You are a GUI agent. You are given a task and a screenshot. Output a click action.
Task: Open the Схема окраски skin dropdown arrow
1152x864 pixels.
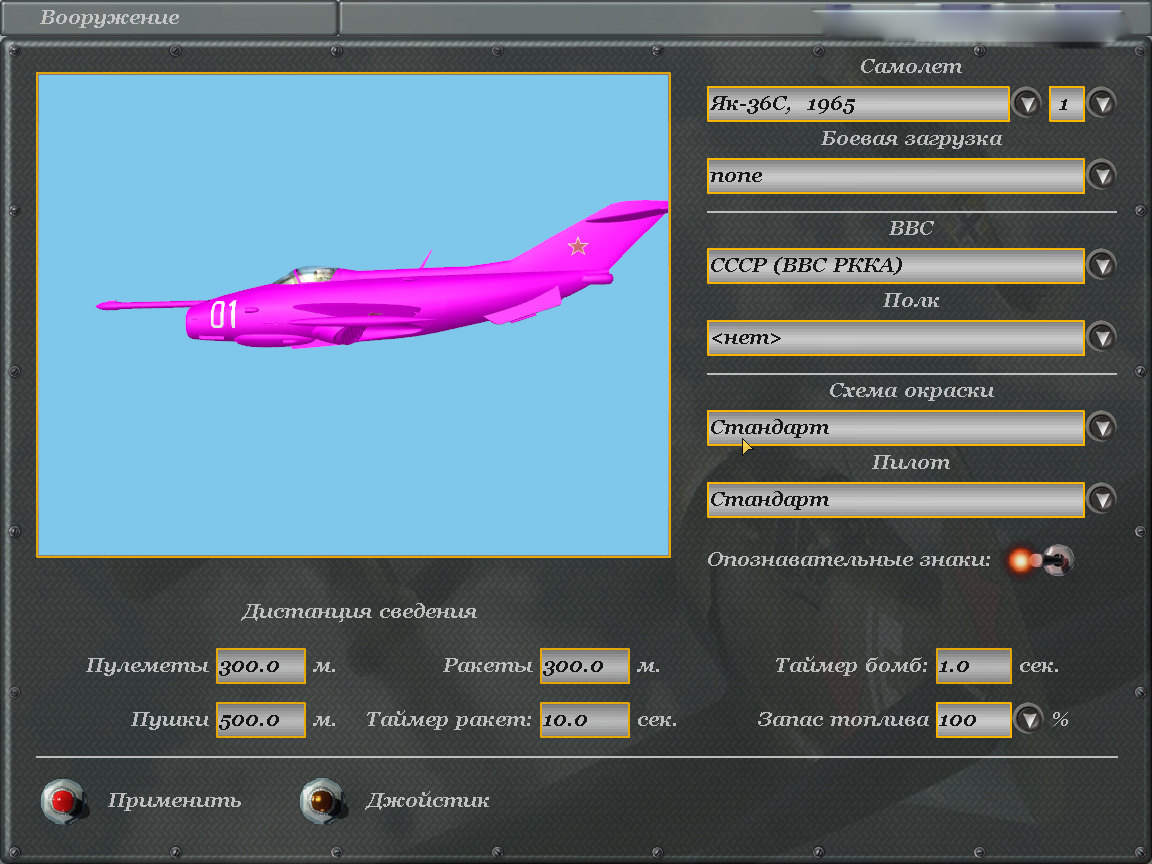tap(1101, 428)
